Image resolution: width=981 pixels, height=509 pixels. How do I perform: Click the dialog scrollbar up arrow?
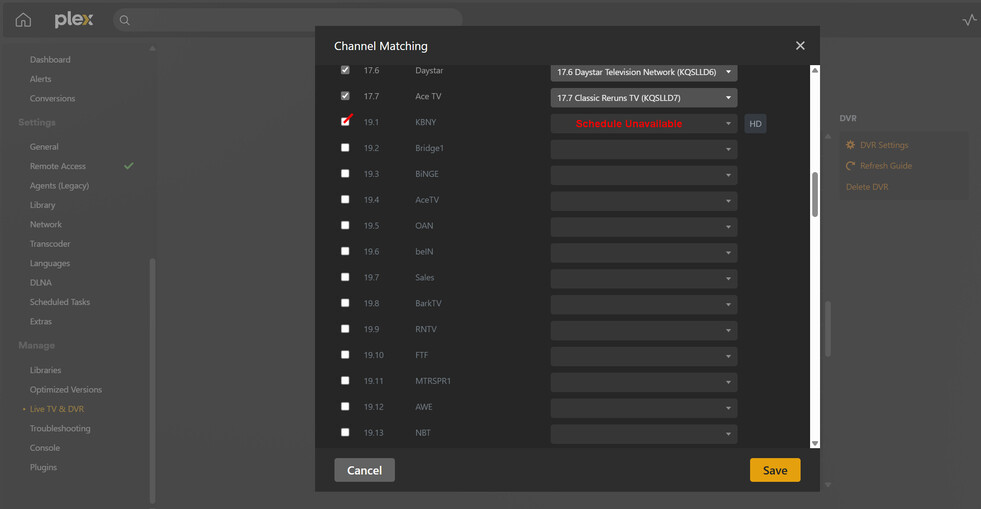[x=815, y=70]
